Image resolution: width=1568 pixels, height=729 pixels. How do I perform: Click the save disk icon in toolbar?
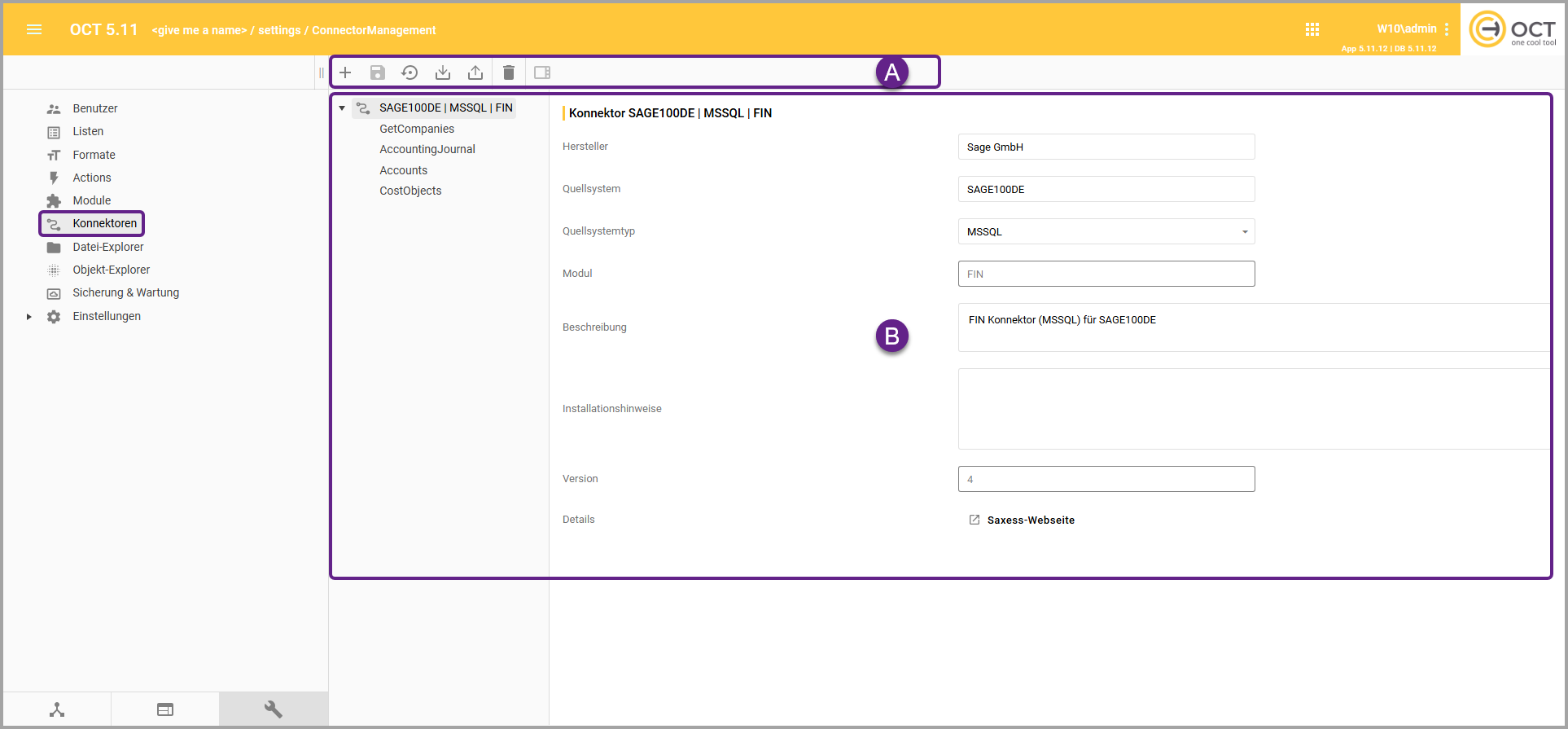click(x=378, y=72)
